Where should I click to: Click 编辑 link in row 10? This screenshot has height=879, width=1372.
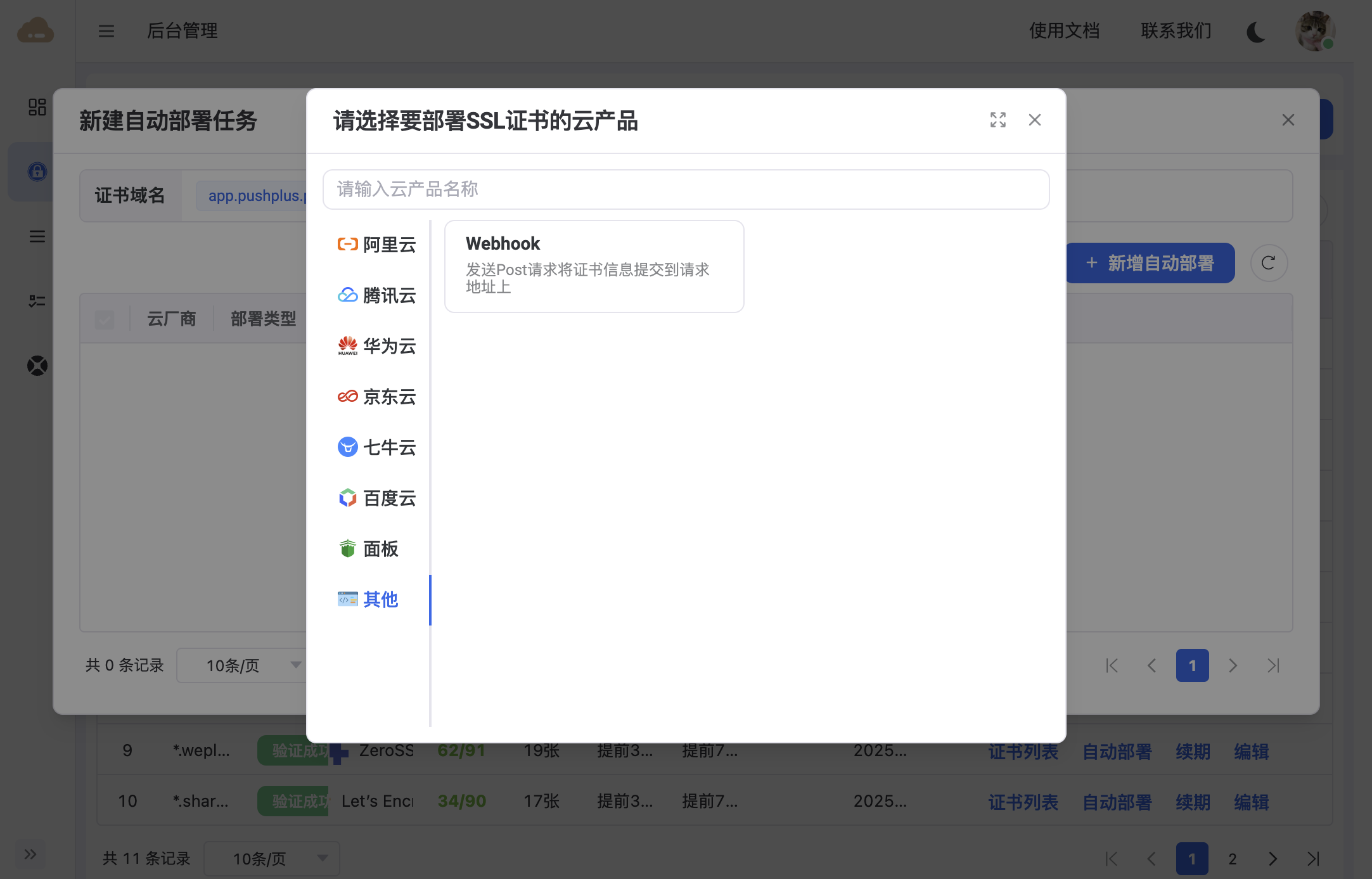coord(1252,802)
